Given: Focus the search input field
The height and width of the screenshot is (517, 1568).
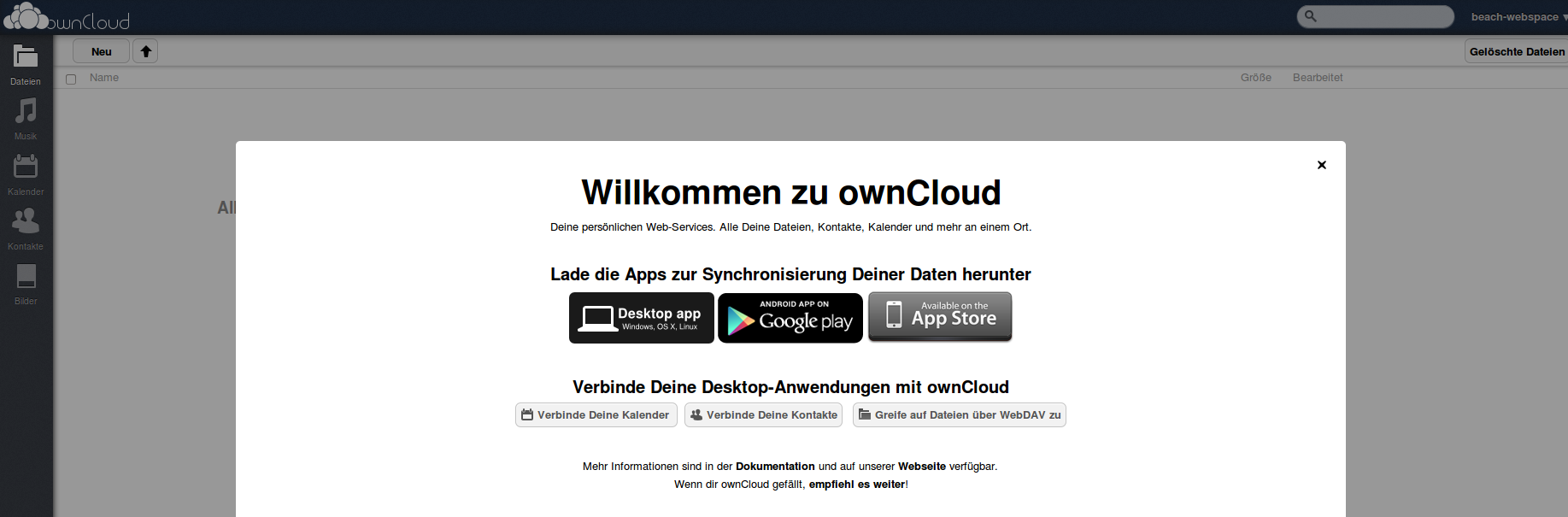Looking at the screenshot, I should coord(1376,16).
